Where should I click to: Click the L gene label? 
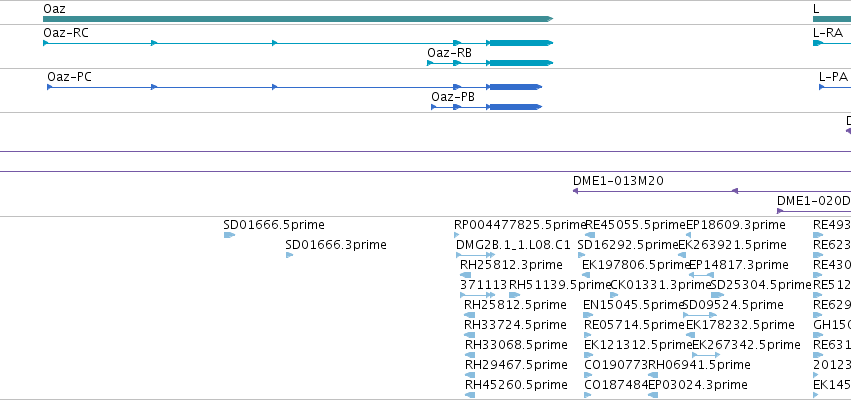816,9
